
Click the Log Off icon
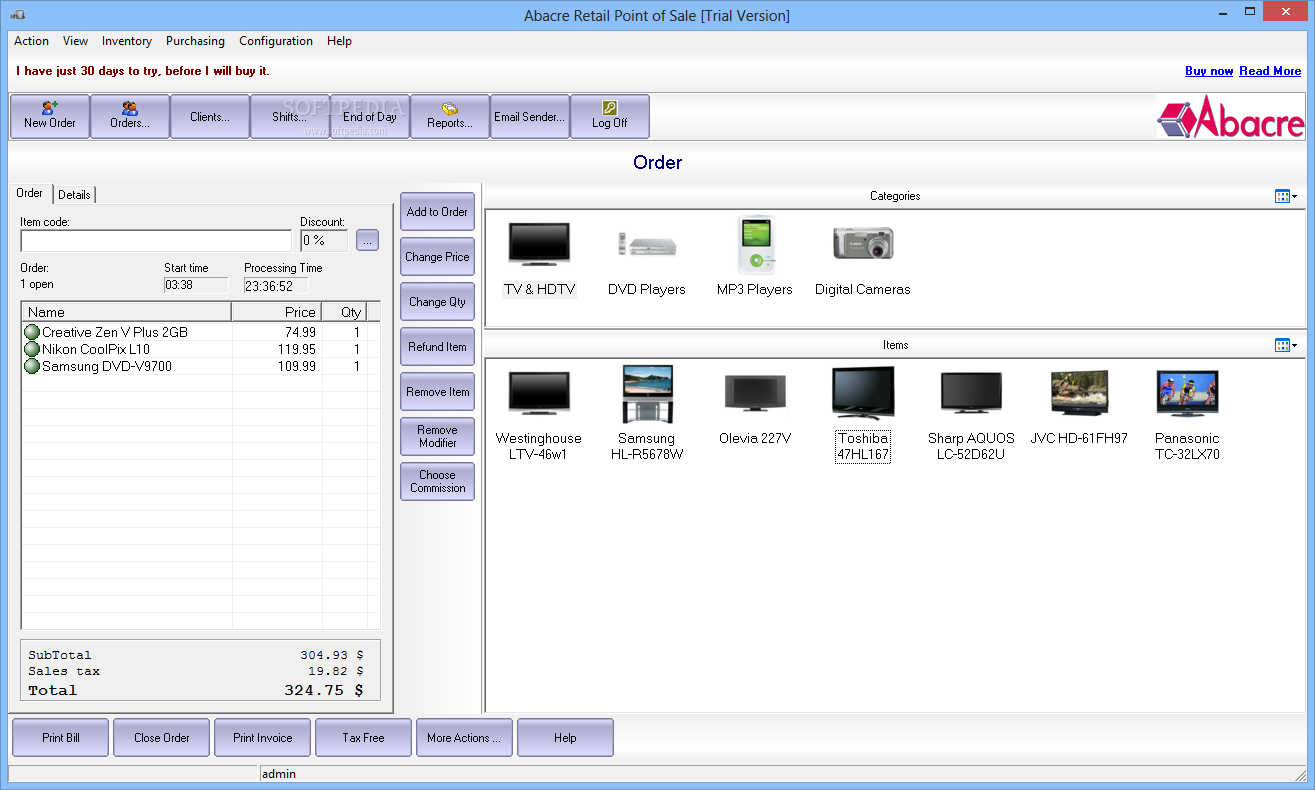coord(609,116)
